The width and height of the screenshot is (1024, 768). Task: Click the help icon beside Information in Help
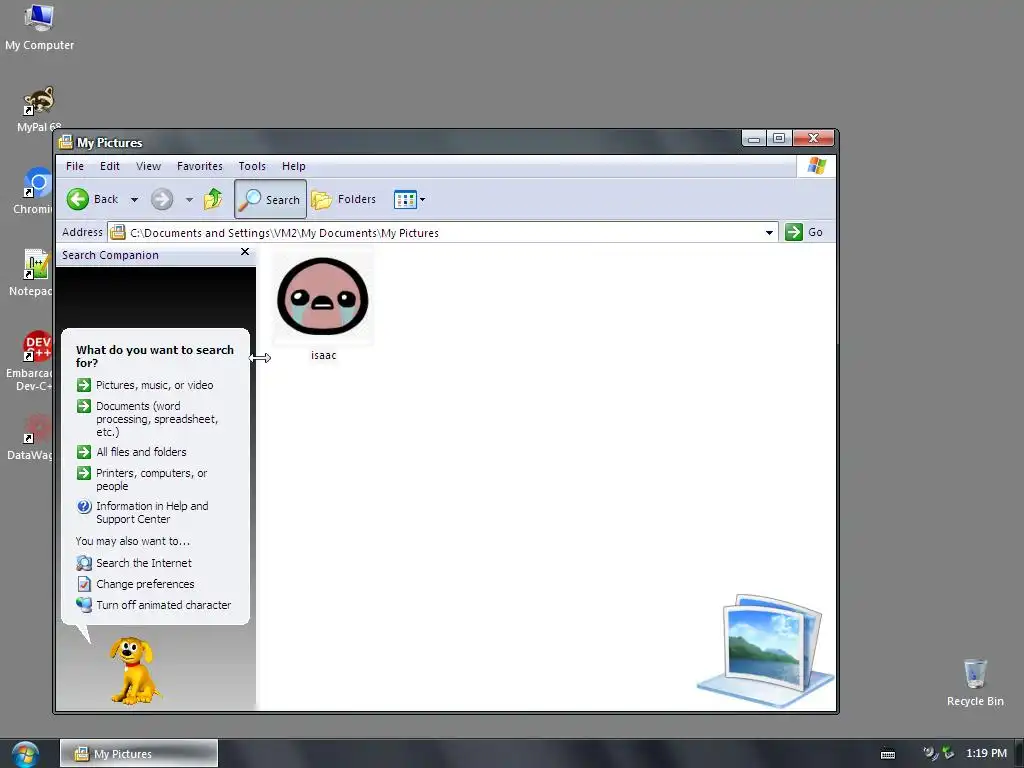coord(84,506)
